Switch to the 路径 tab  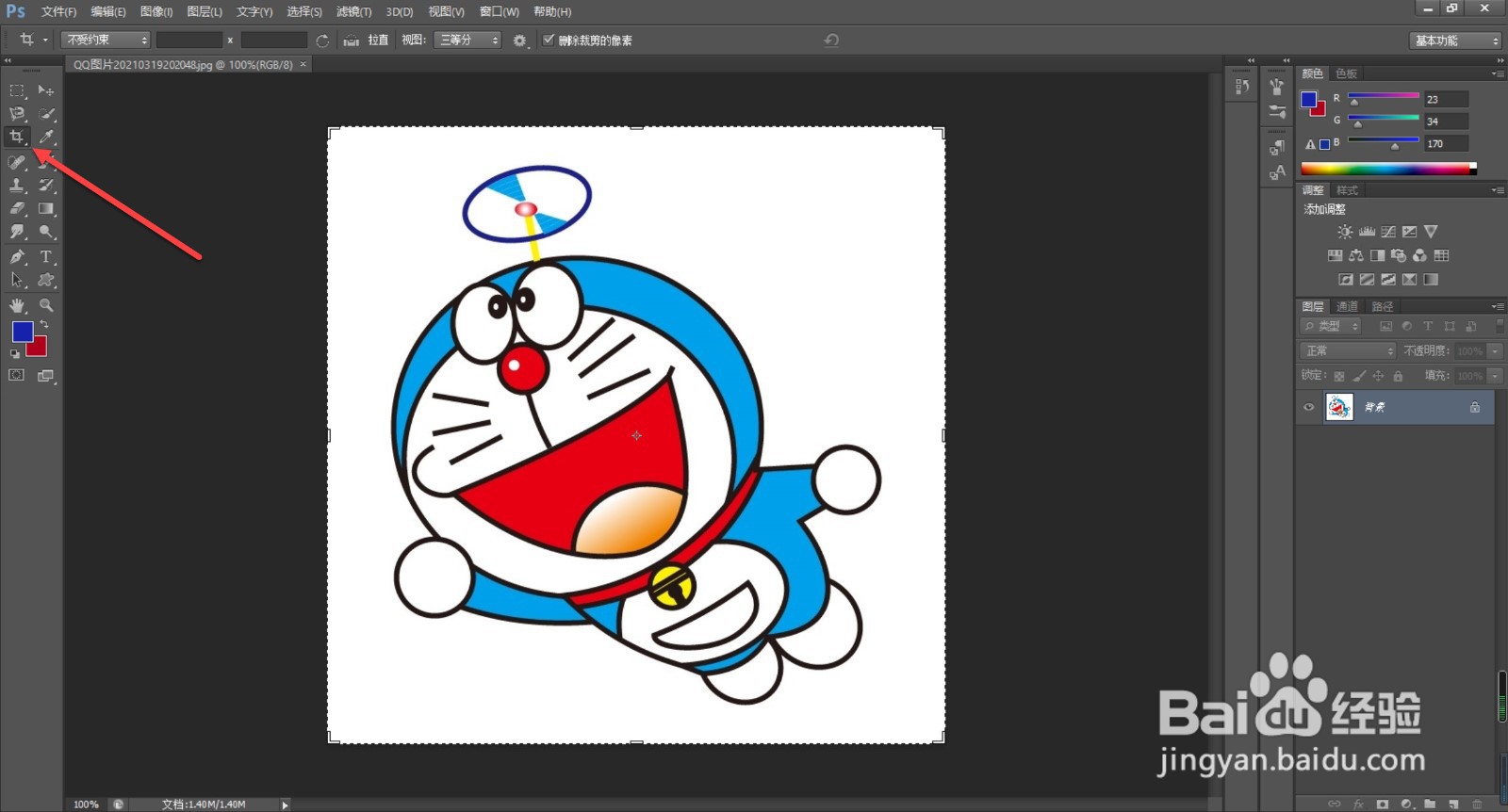pyautogui.click(x=1383, y=306)
